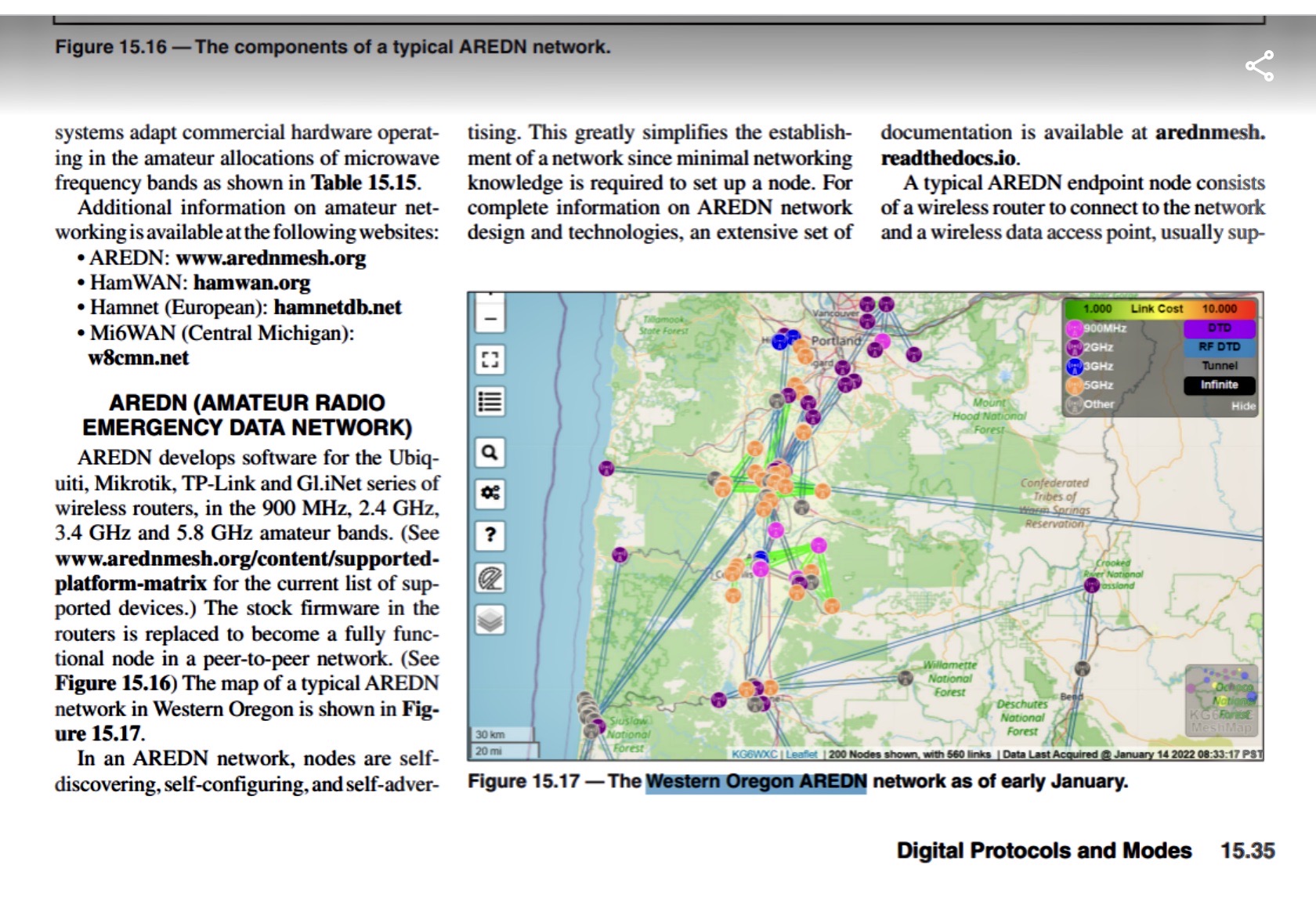Screen dimensions: 1316x905
Task: Follow the hamnetdb.net link
Action: point(337,307)
